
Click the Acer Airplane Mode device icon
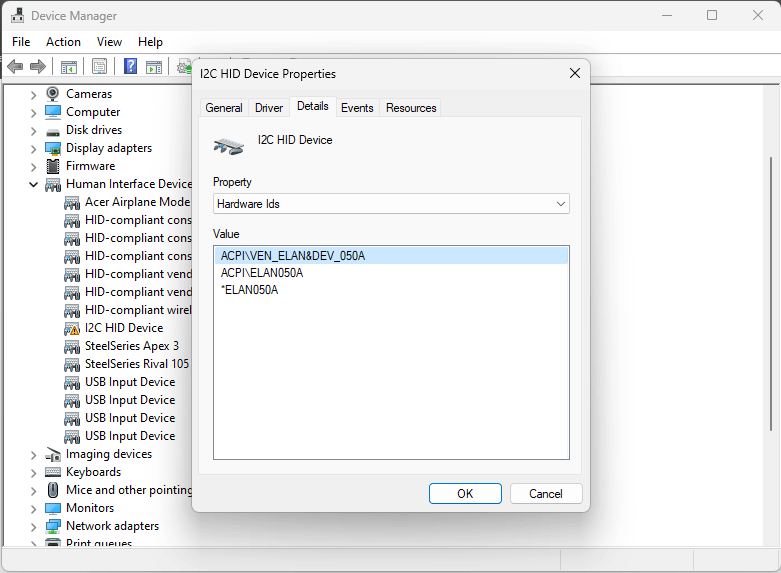pos(72,203)
